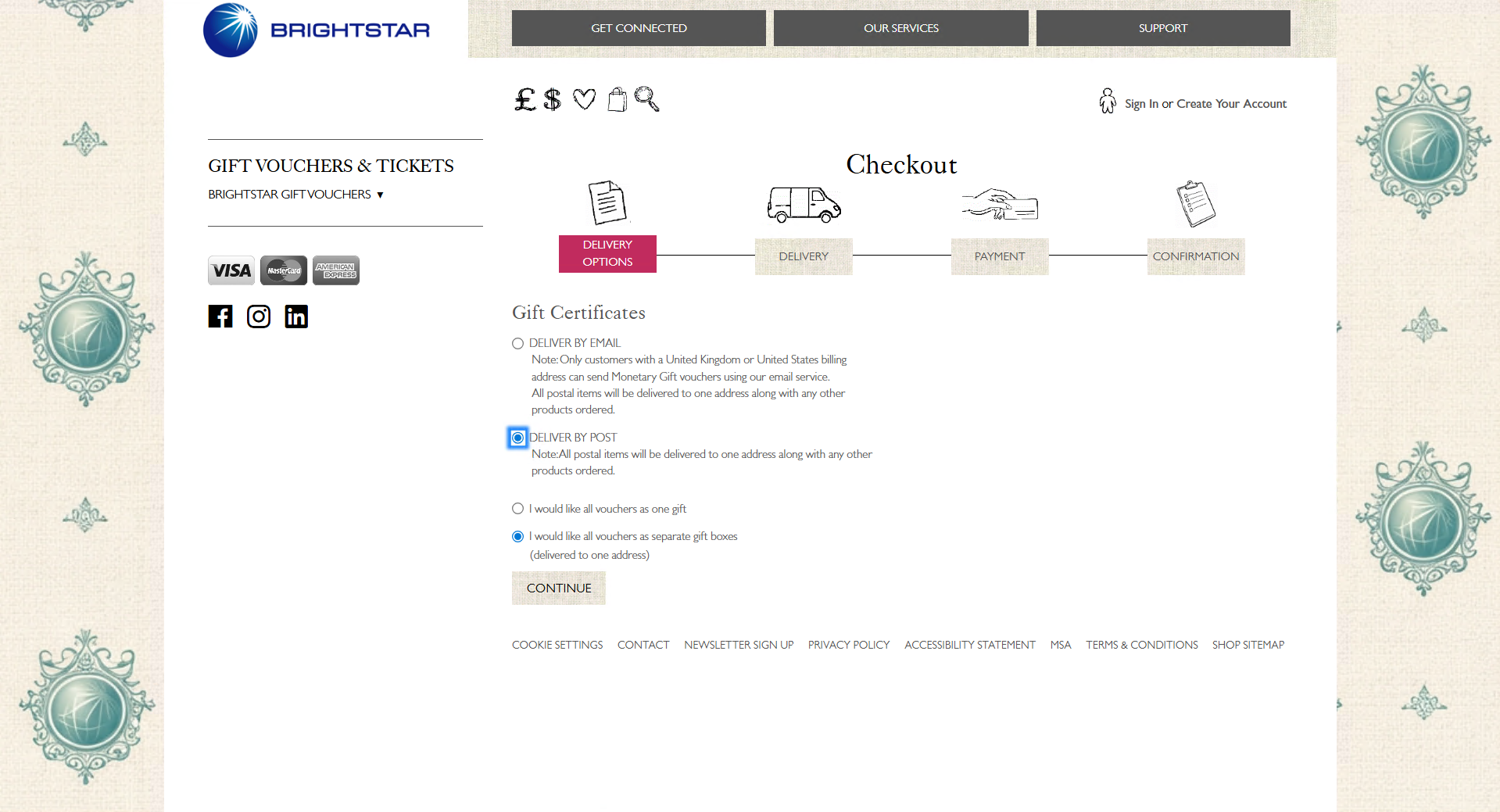Open the Instagram icon
The width and height of the screenshot is (1500, 812).
(259, 317)
